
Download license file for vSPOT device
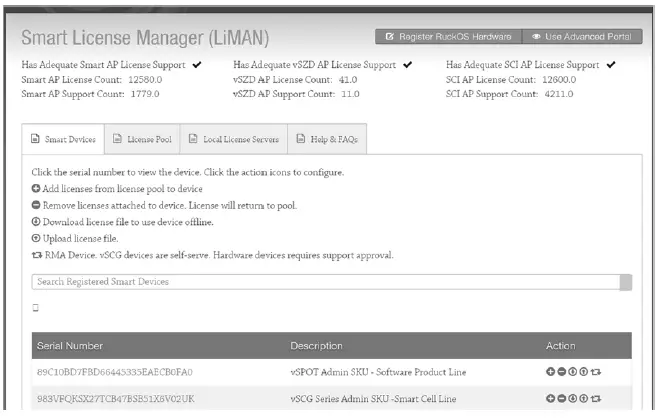click(x=573, y=373)
